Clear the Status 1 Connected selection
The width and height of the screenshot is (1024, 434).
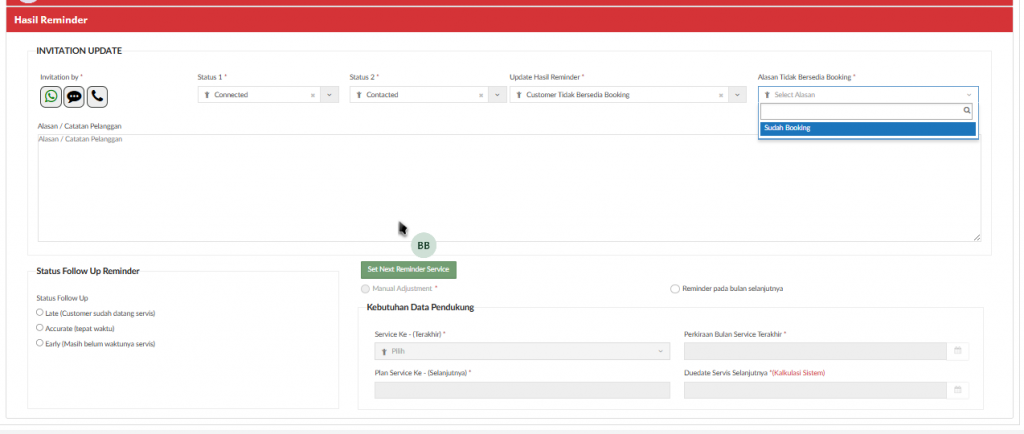pos(313,95)
